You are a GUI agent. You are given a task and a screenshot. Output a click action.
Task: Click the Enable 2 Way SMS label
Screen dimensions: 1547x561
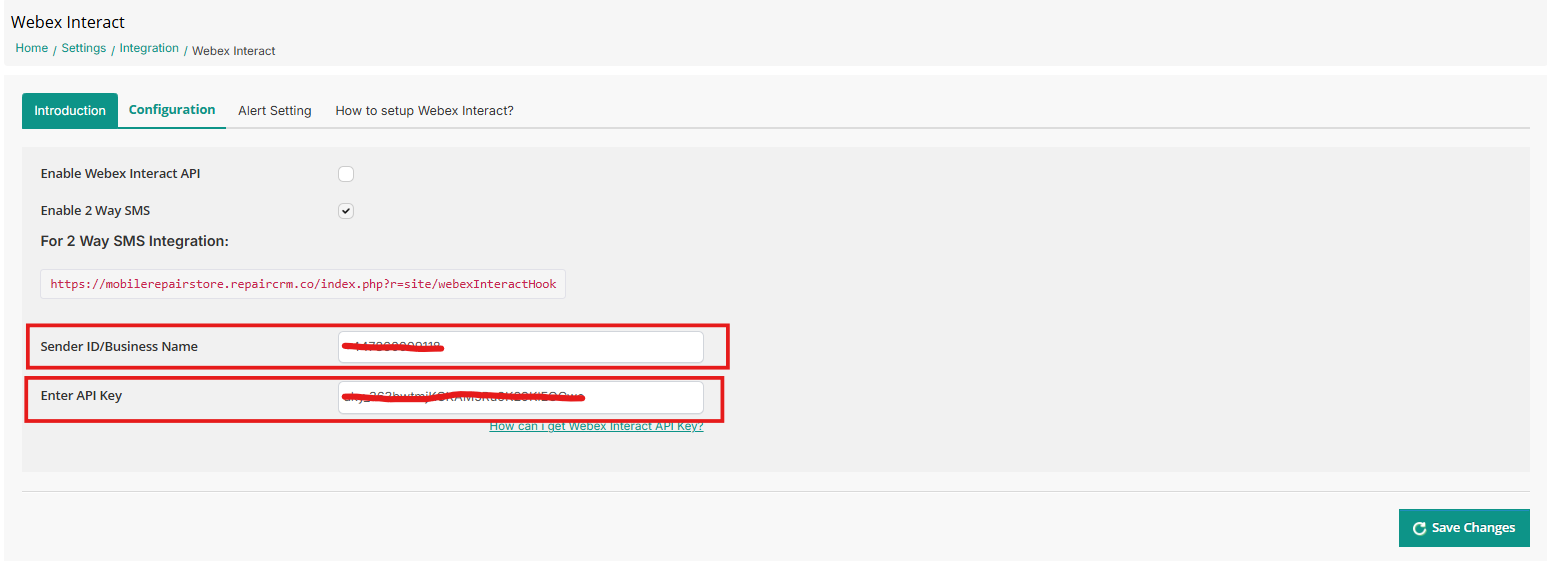pos(96,211)
